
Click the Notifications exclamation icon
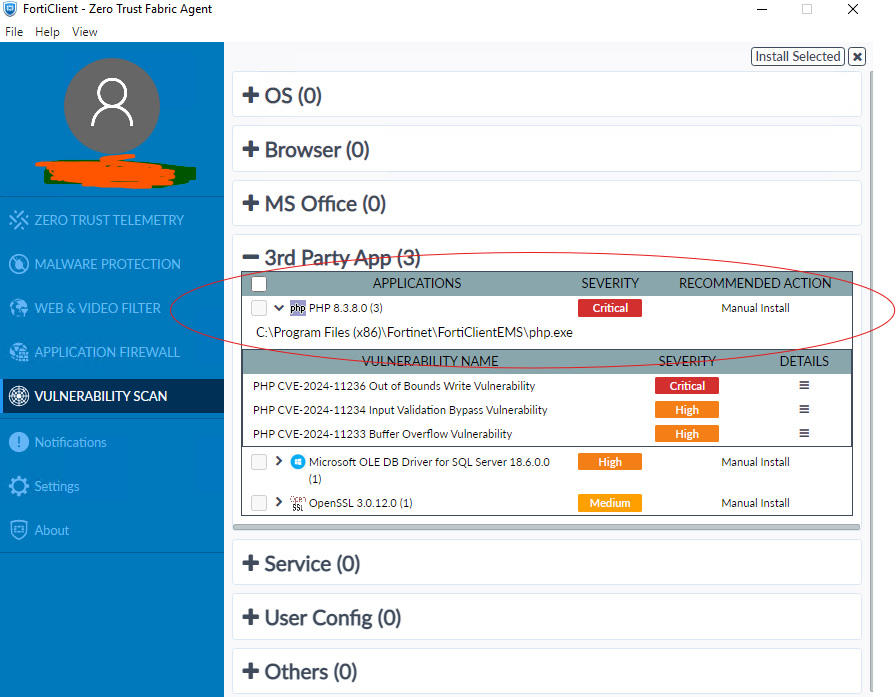19,442
